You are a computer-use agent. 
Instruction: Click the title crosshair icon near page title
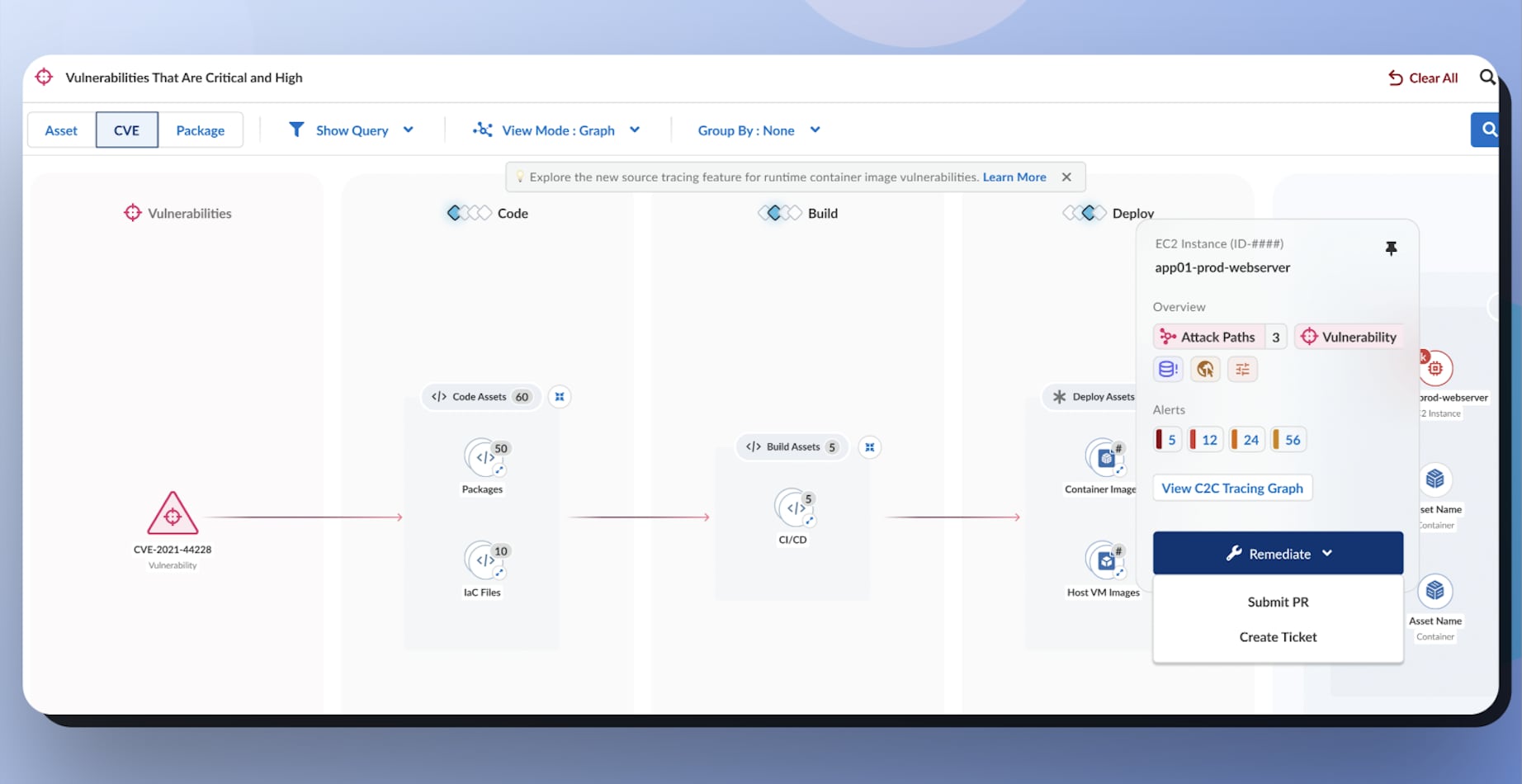[x=44, y=77]
